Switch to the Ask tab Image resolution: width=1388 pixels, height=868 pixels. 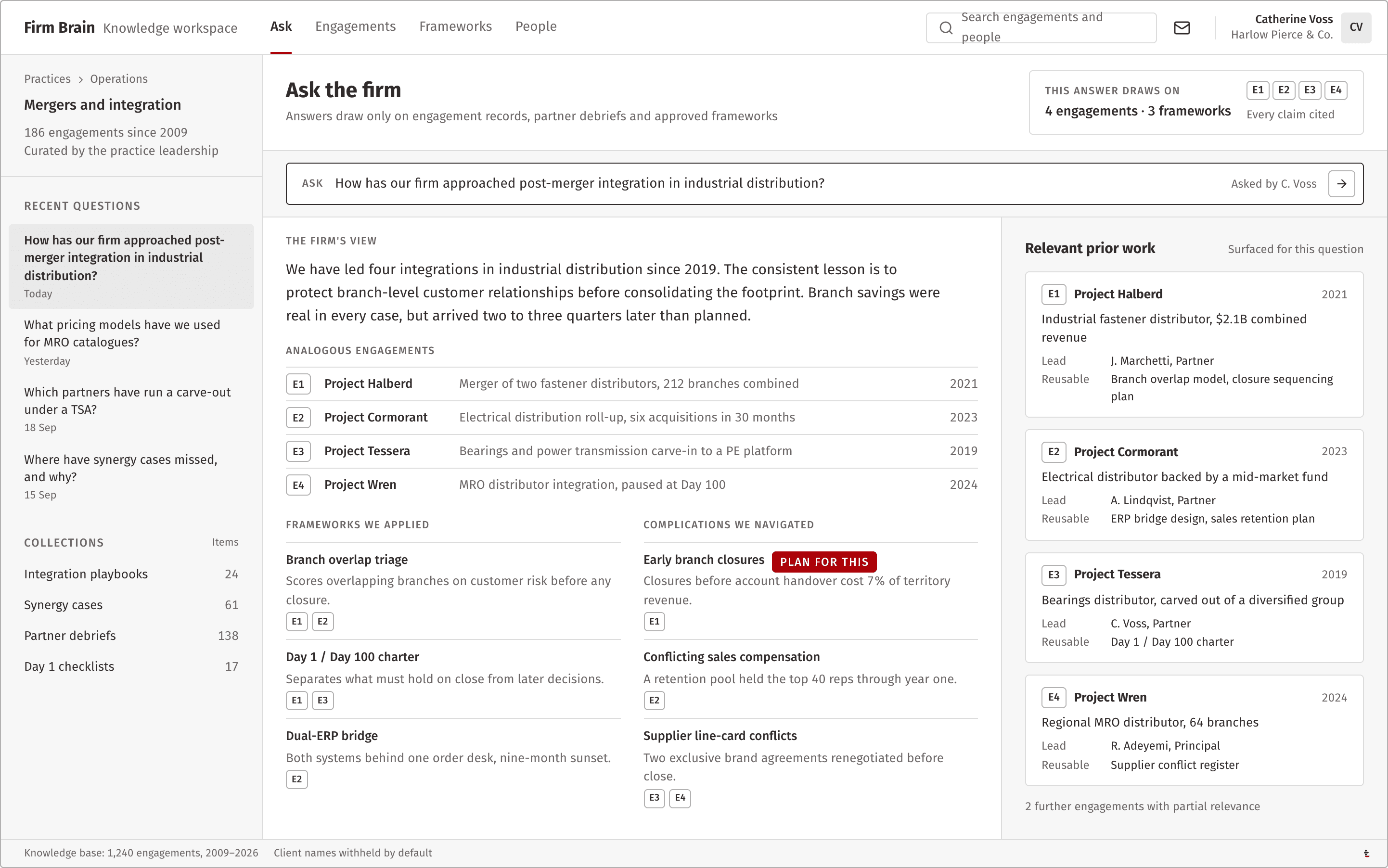(x=281, y=26)
